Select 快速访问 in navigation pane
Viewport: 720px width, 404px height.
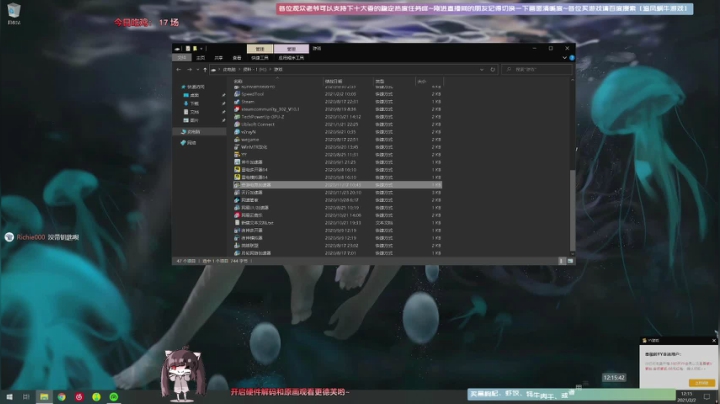[196, 87]
